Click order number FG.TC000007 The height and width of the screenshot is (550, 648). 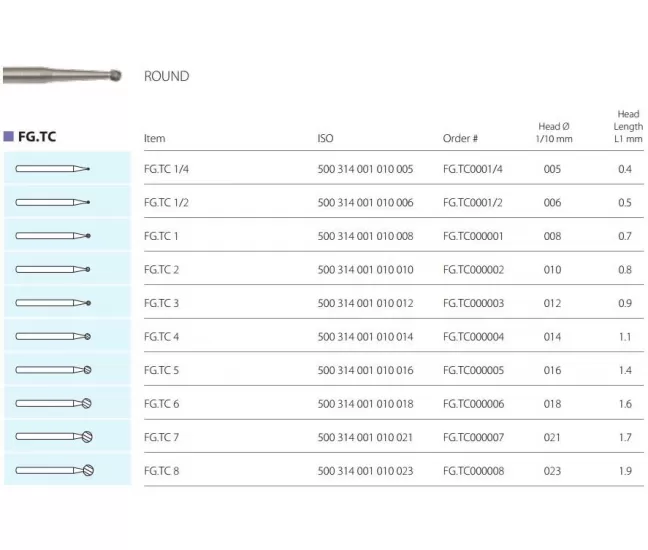(473, 437)
